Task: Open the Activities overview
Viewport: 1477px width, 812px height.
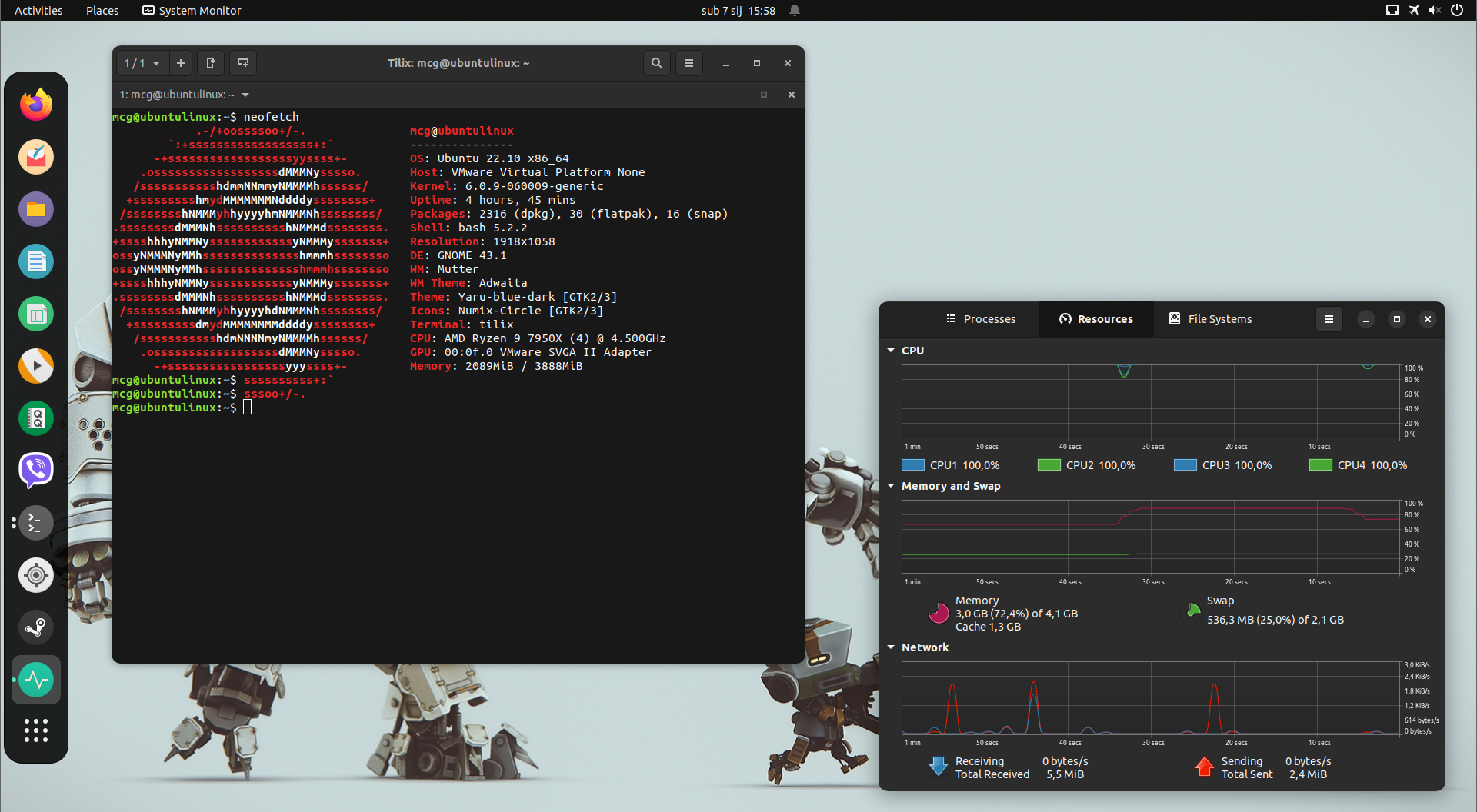Action: (38, 11)
